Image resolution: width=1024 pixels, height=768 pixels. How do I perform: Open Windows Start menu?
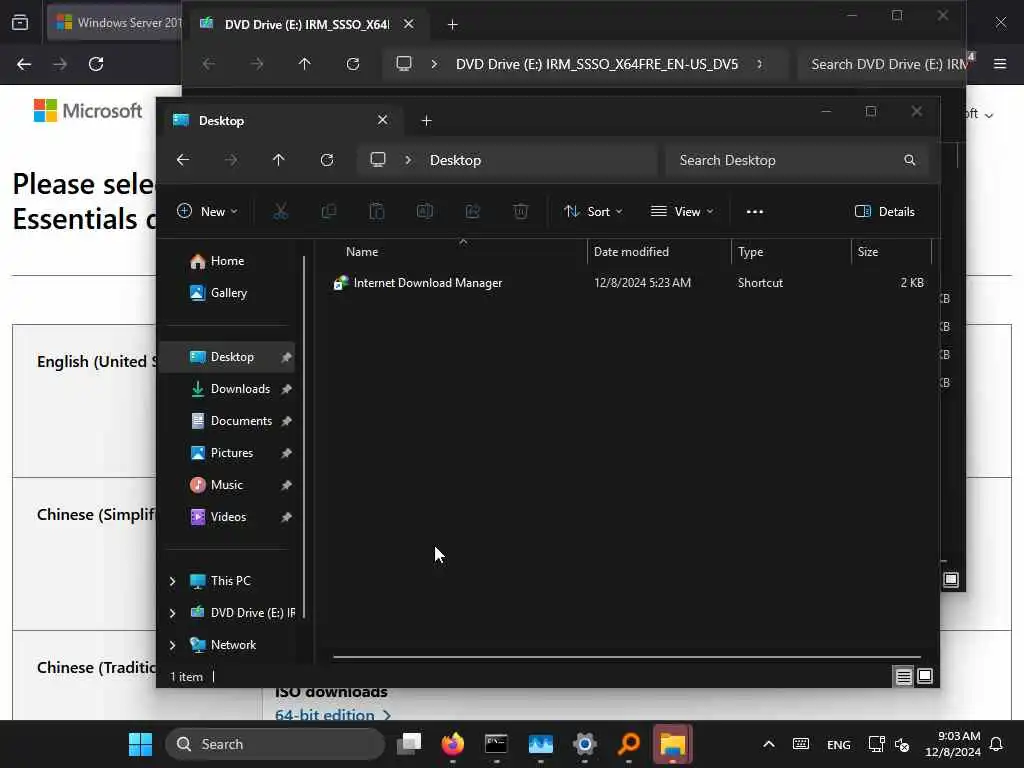(140, 744)
